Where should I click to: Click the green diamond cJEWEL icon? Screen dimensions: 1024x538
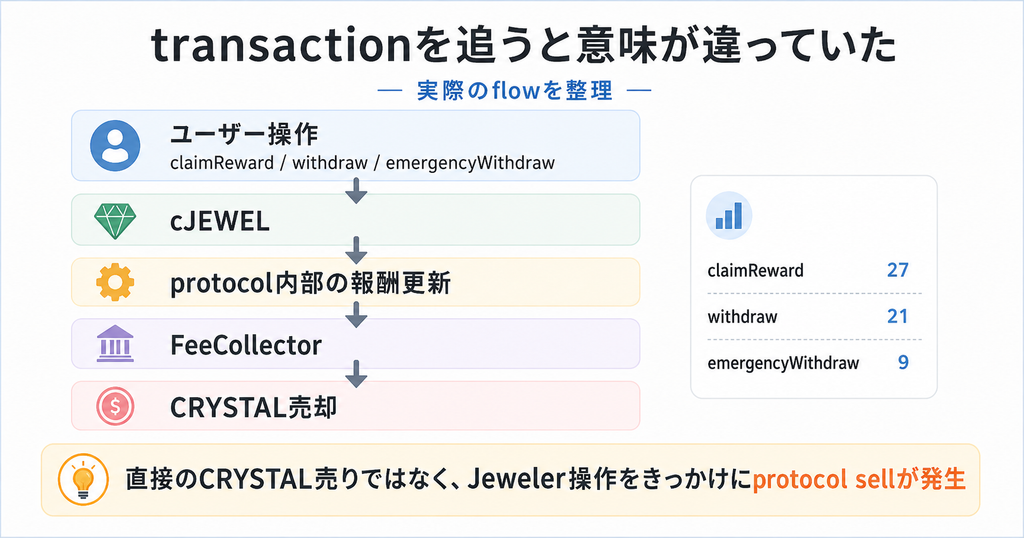(x=115, y=221)
